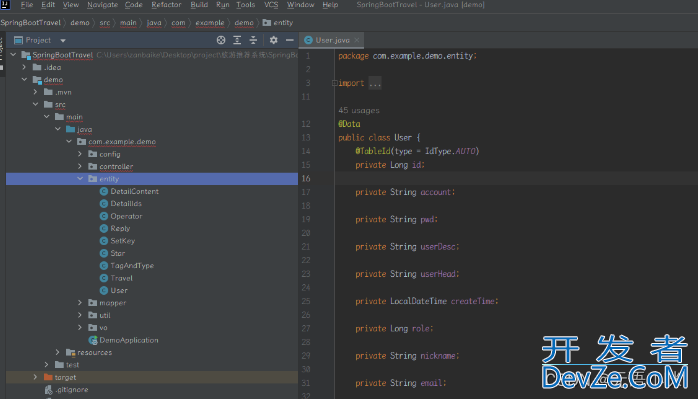Image resolution: width=698 pixels, height=399 pixels.
Task: Click the DetailIds class icon
Action: [x=104, y=204]
